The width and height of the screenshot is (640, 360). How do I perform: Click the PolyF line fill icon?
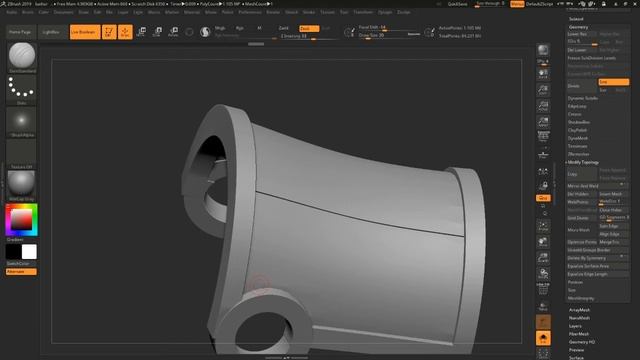(543, 289)
